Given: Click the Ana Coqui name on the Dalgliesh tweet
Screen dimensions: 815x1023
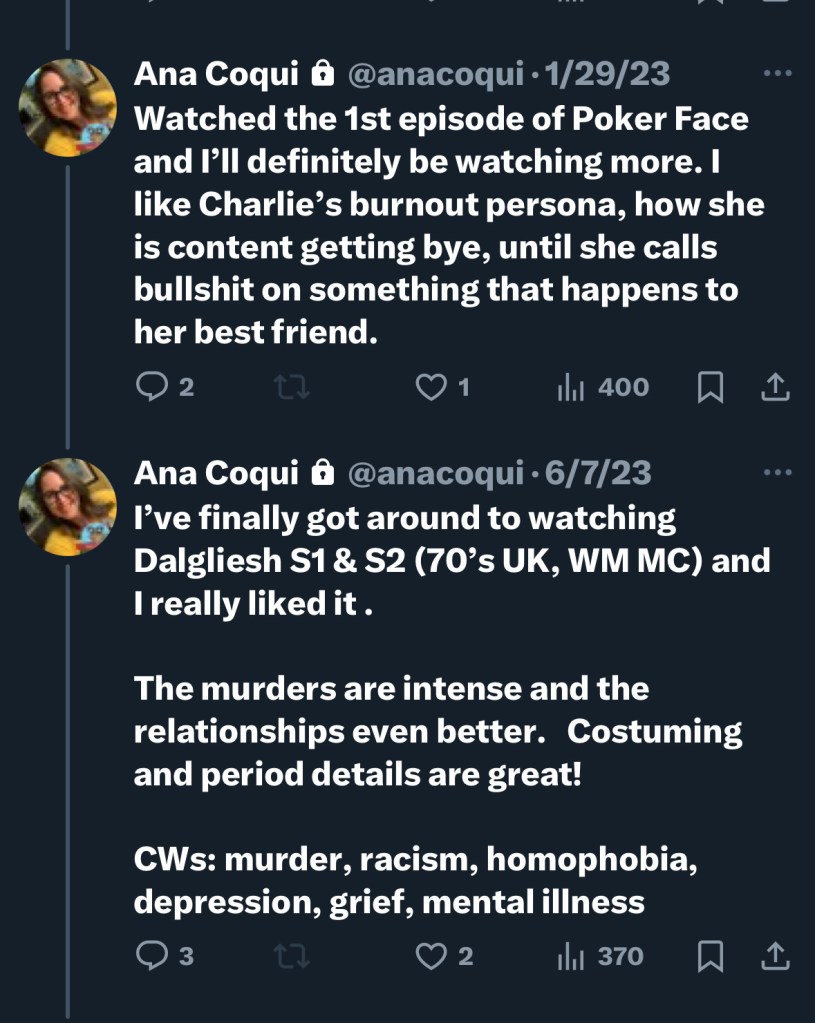Looking at the screenshot, I should [216, 473].
